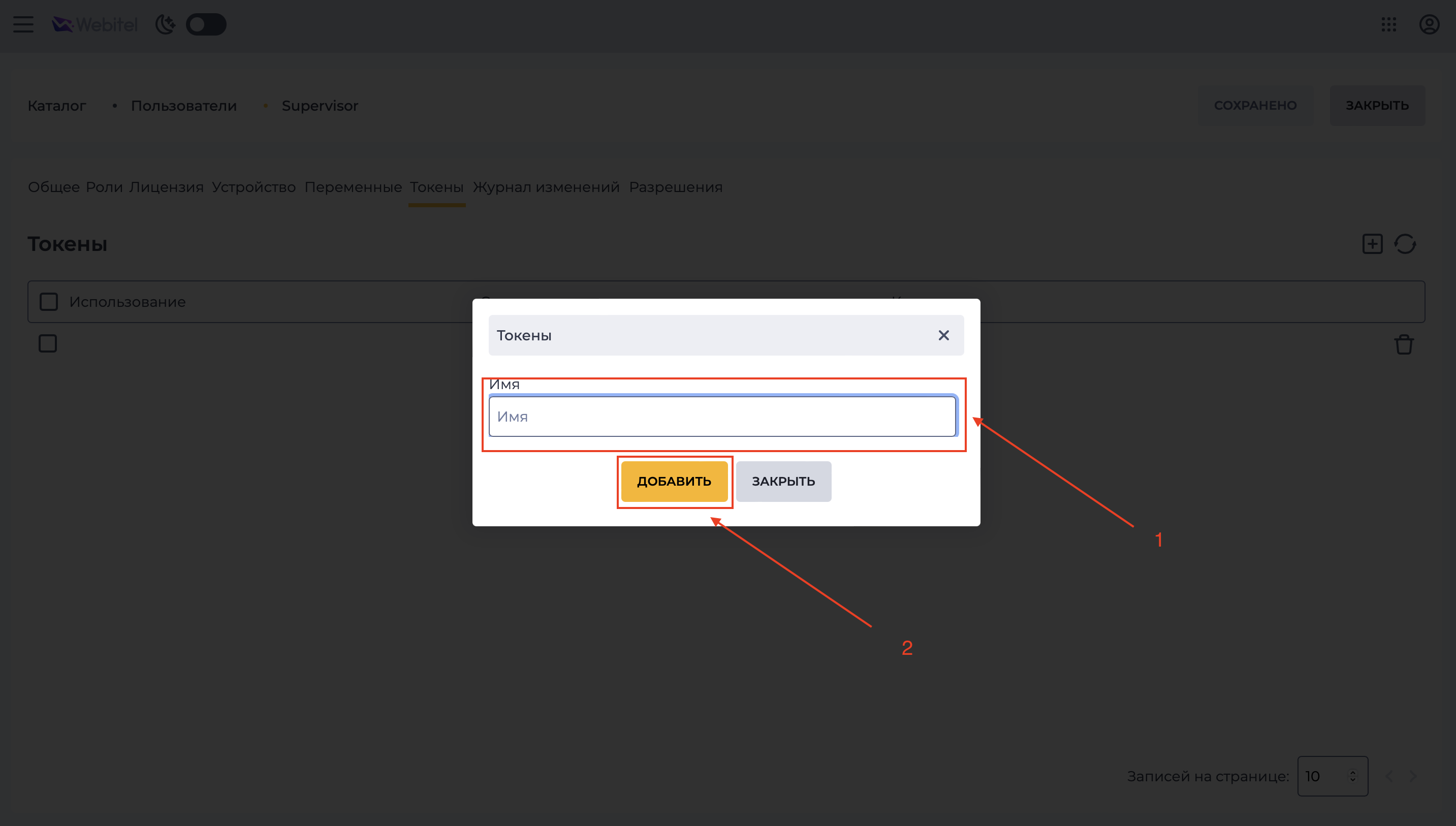Viewport: 1456px width, 826px height.
Task: Click the Использование column header
Action: (x=128, y=302)
